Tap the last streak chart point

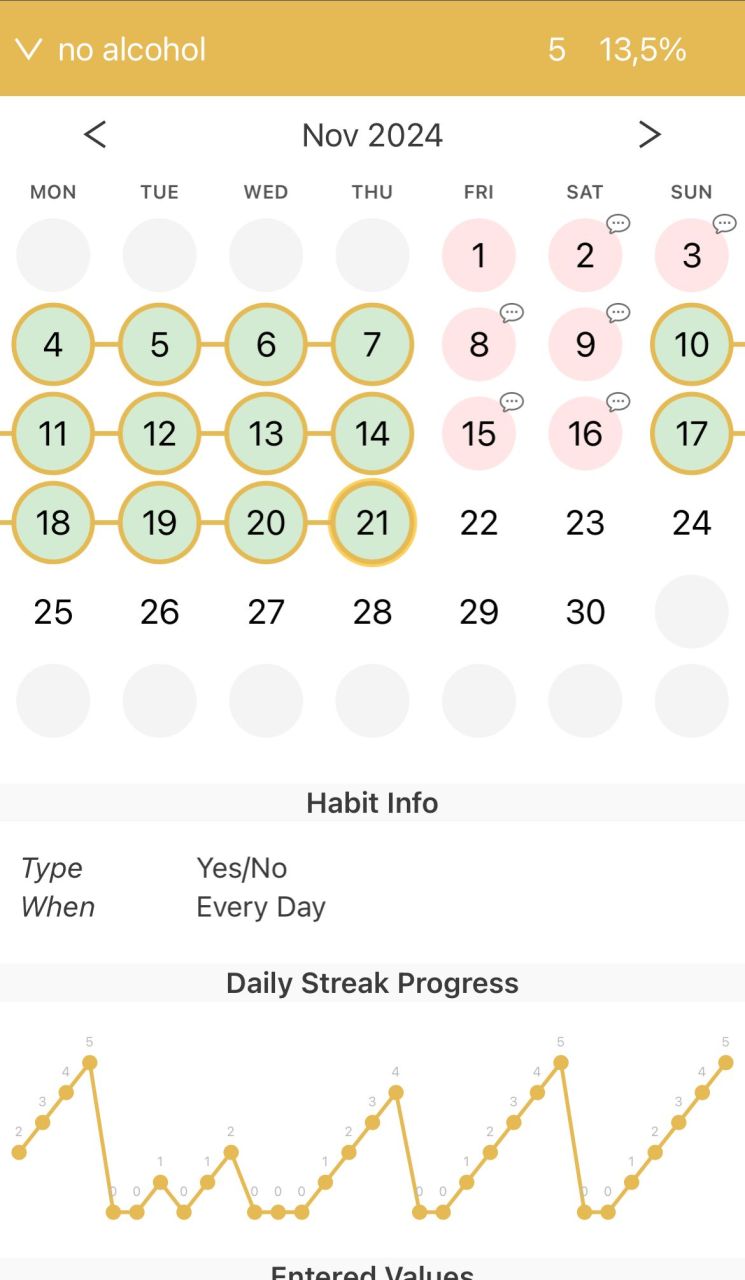pos(726,1062)
